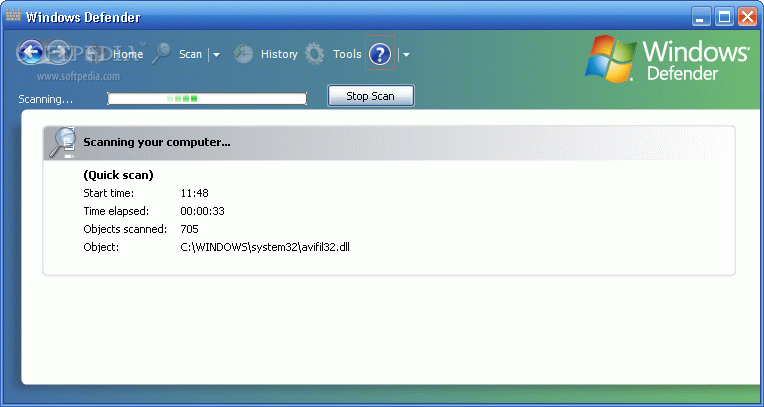Click the History clock icon

[242, 54]
